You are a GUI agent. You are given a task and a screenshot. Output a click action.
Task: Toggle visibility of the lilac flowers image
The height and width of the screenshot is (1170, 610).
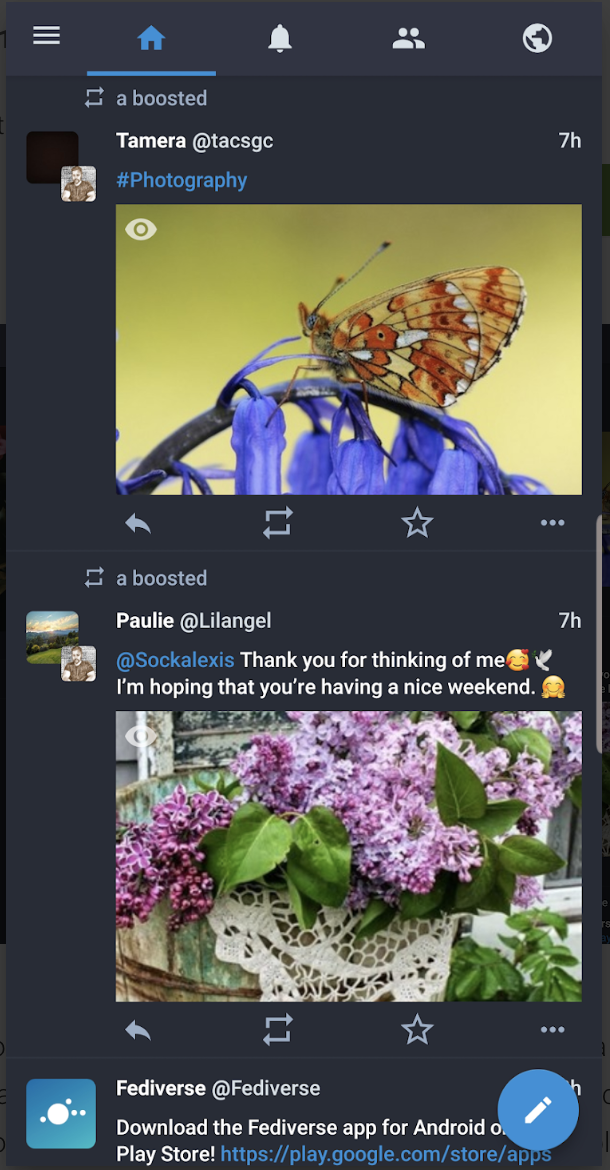coord(141,737)
